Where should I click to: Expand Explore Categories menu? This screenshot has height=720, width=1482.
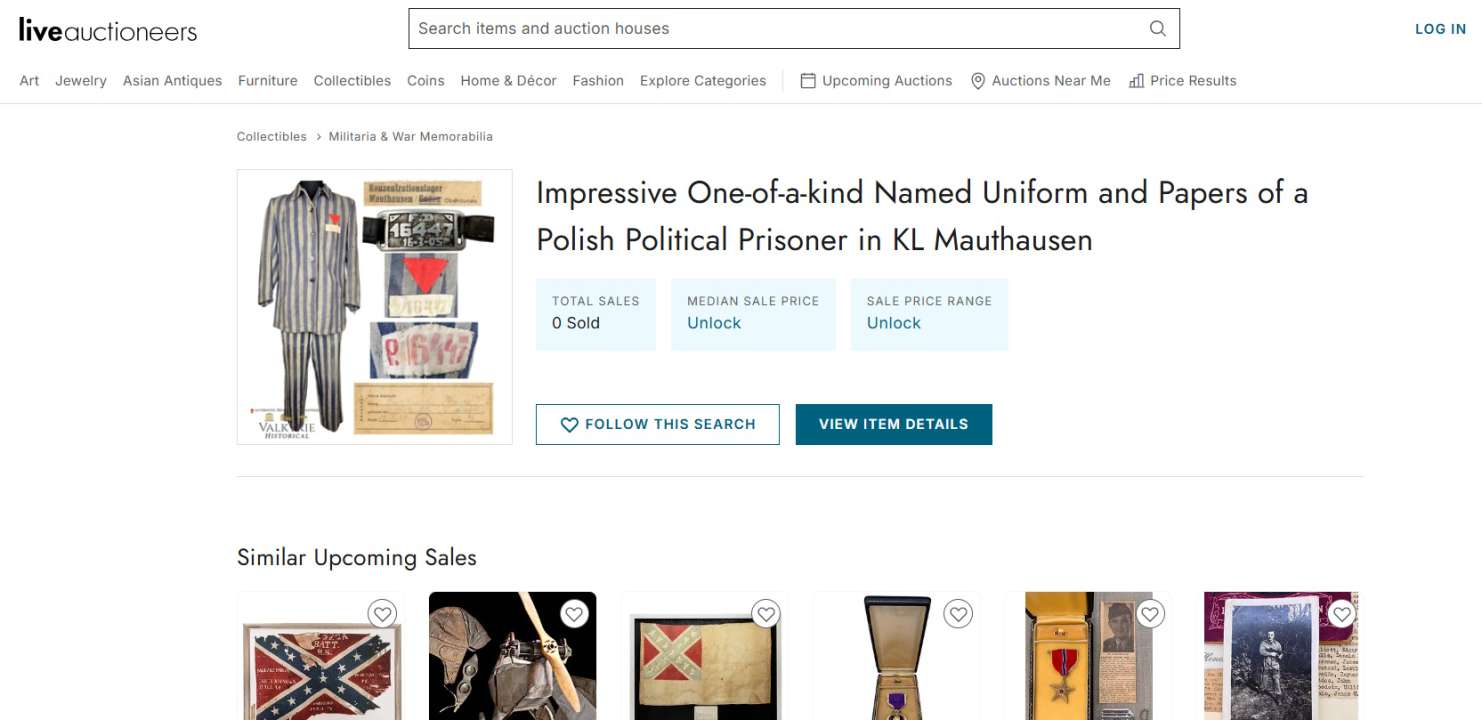703,81
